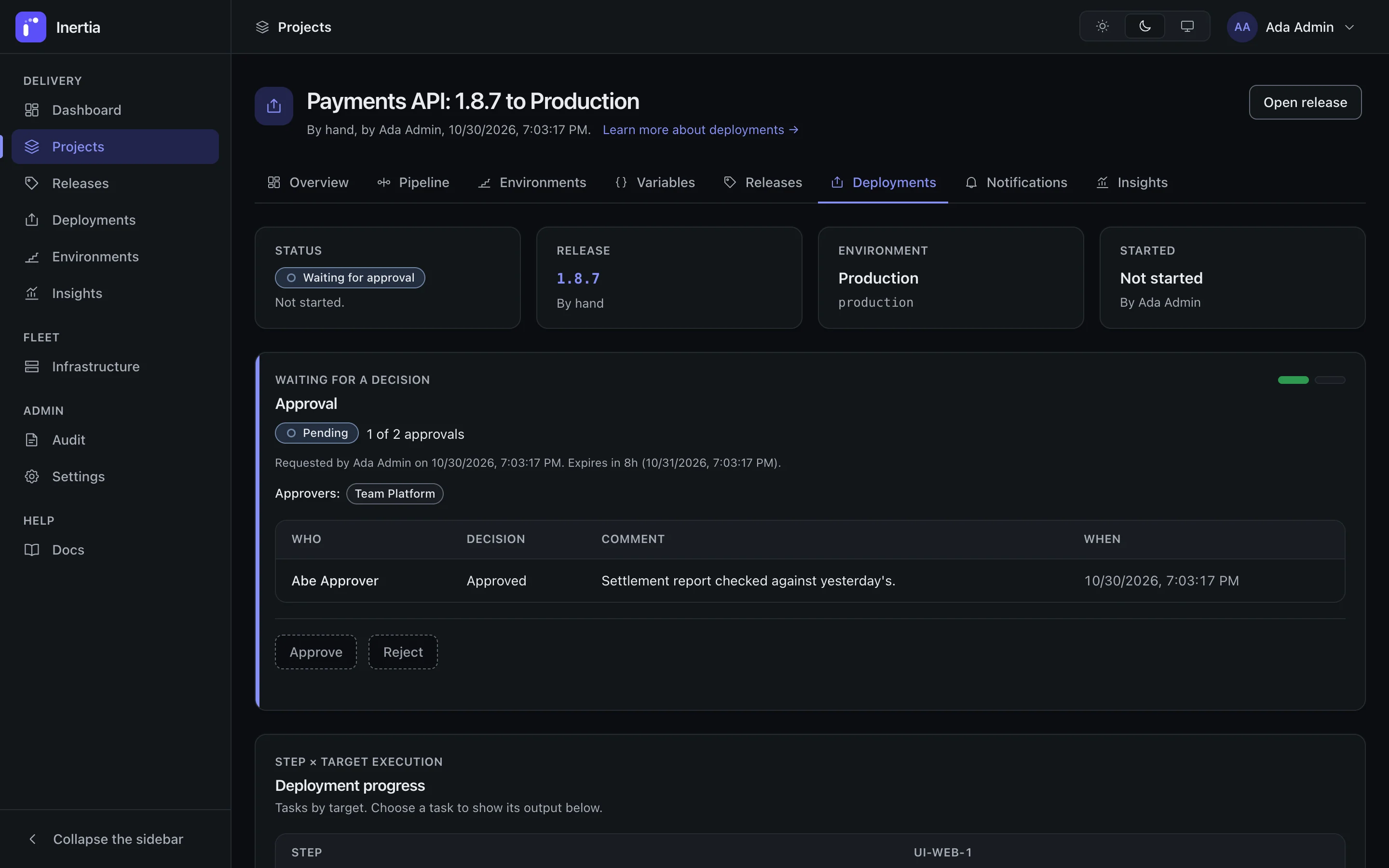Click the deployment upload icon beside title

click(x=274, y=106)
